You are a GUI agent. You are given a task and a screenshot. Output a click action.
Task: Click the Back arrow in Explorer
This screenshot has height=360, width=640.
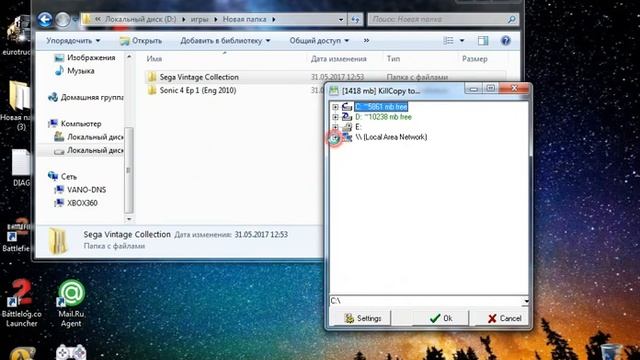45,19
